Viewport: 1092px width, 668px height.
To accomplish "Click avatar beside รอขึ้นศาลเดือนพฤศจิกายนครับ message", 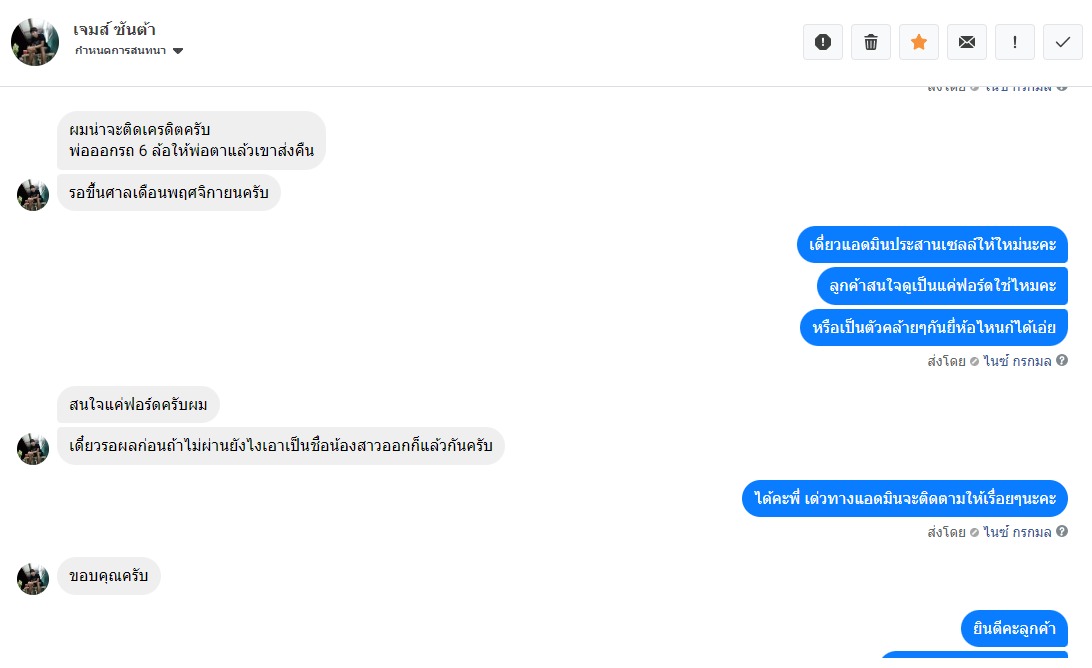I will coord(33,194).
